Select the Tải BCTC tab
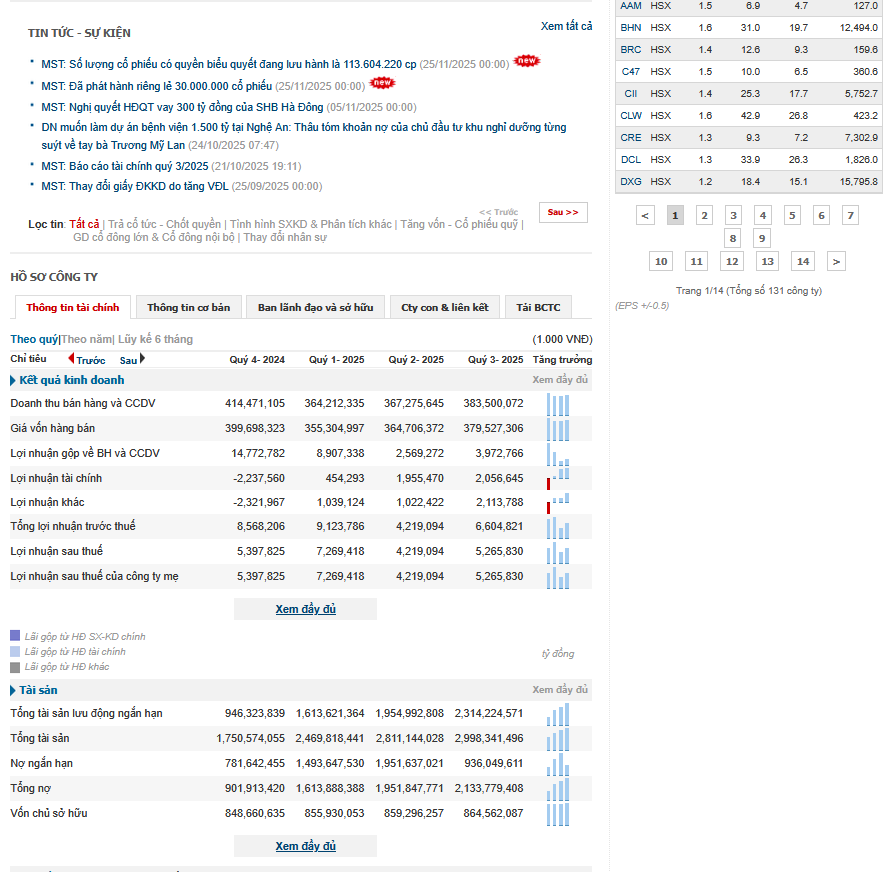This screenshot has width=884, height=872. coord(538,307)
